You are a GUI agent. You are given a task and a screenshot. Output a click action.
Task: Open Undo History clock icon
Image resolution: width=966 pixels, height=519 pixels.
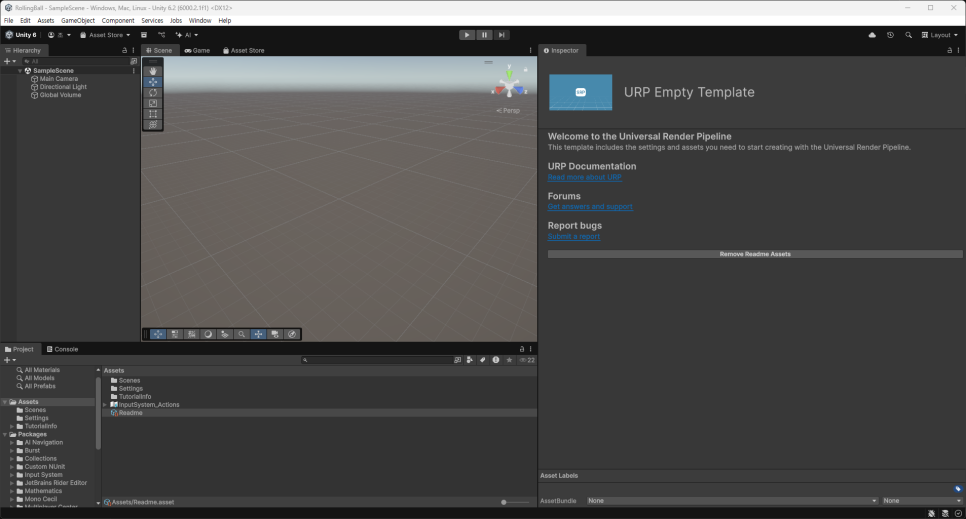[890, 35]
